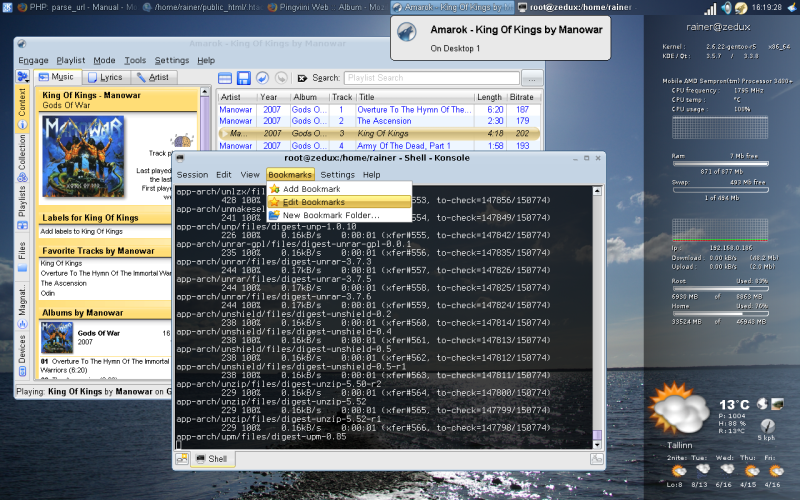
Task: Switch to the Artist context tab
Action: (x=153, y=77)
